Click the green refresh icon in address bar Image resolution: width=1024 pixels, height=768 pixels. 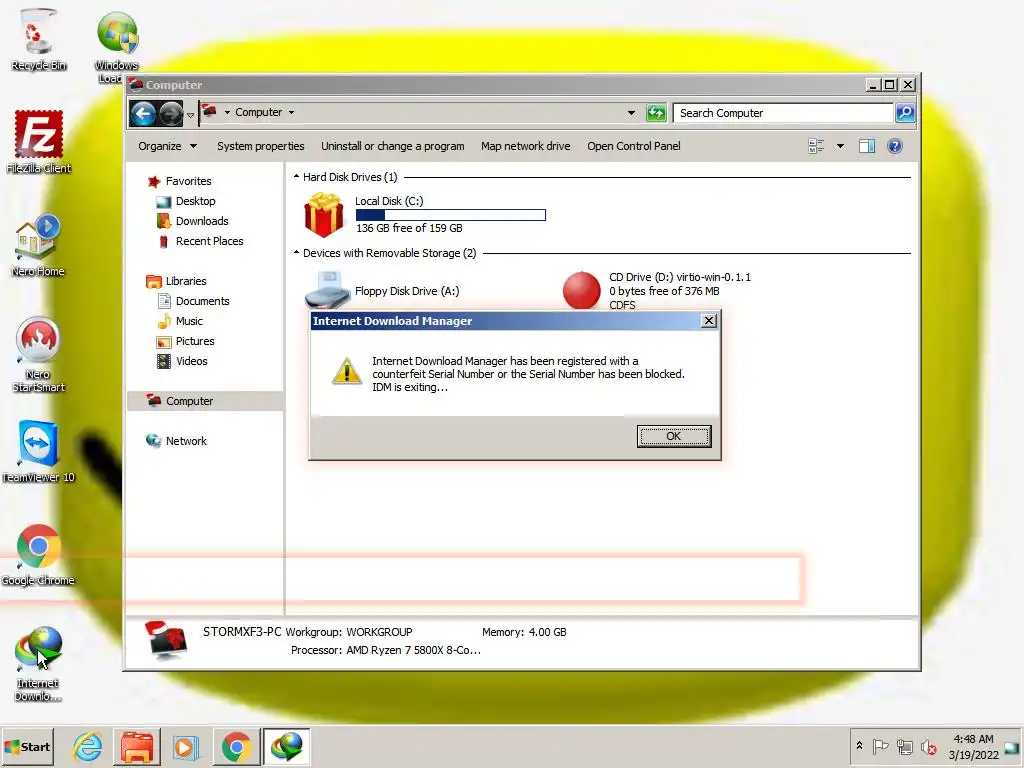tap(656, 113)
